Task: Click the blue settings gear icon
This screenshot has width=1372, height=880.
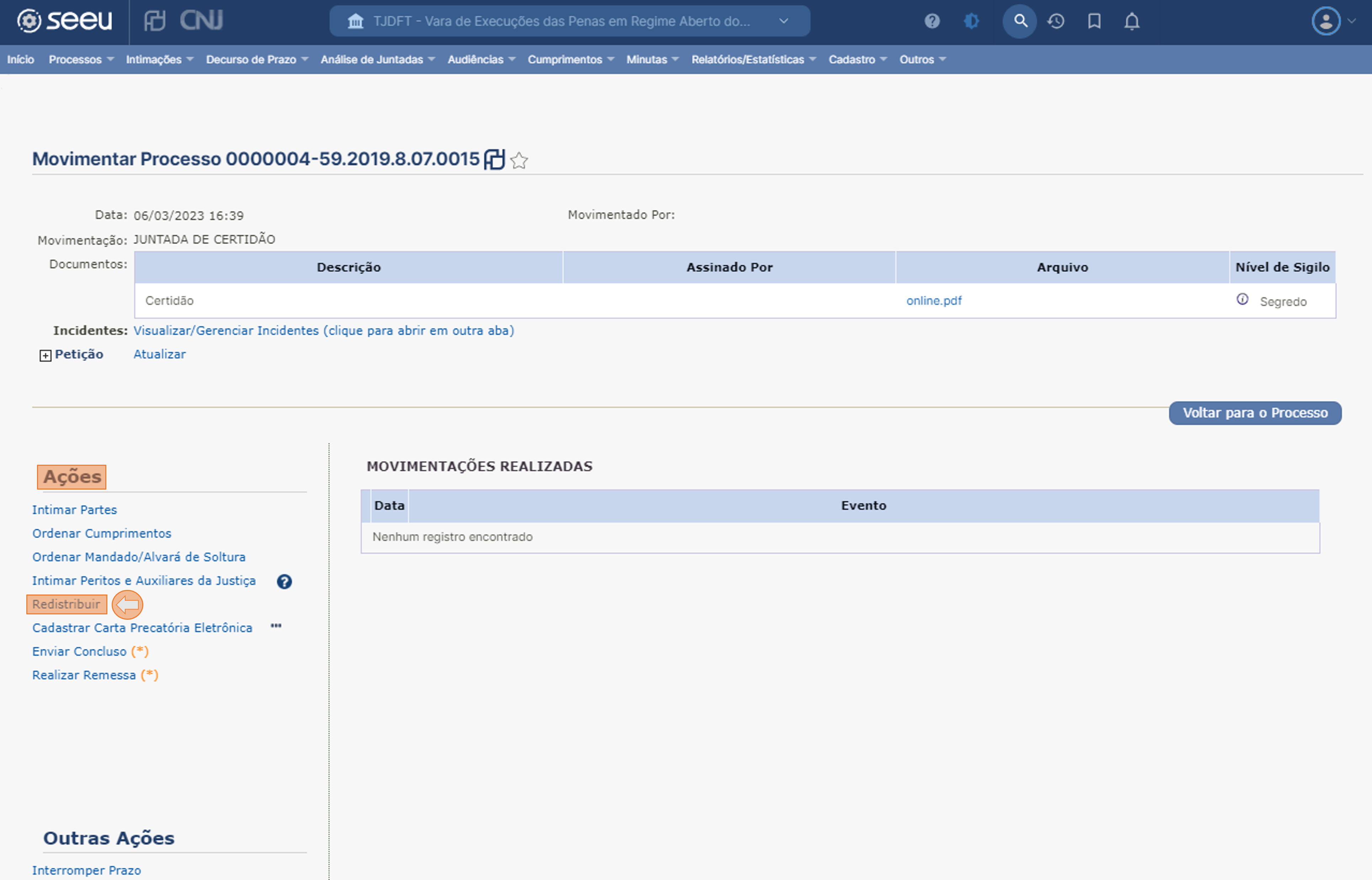Action: 971,21
